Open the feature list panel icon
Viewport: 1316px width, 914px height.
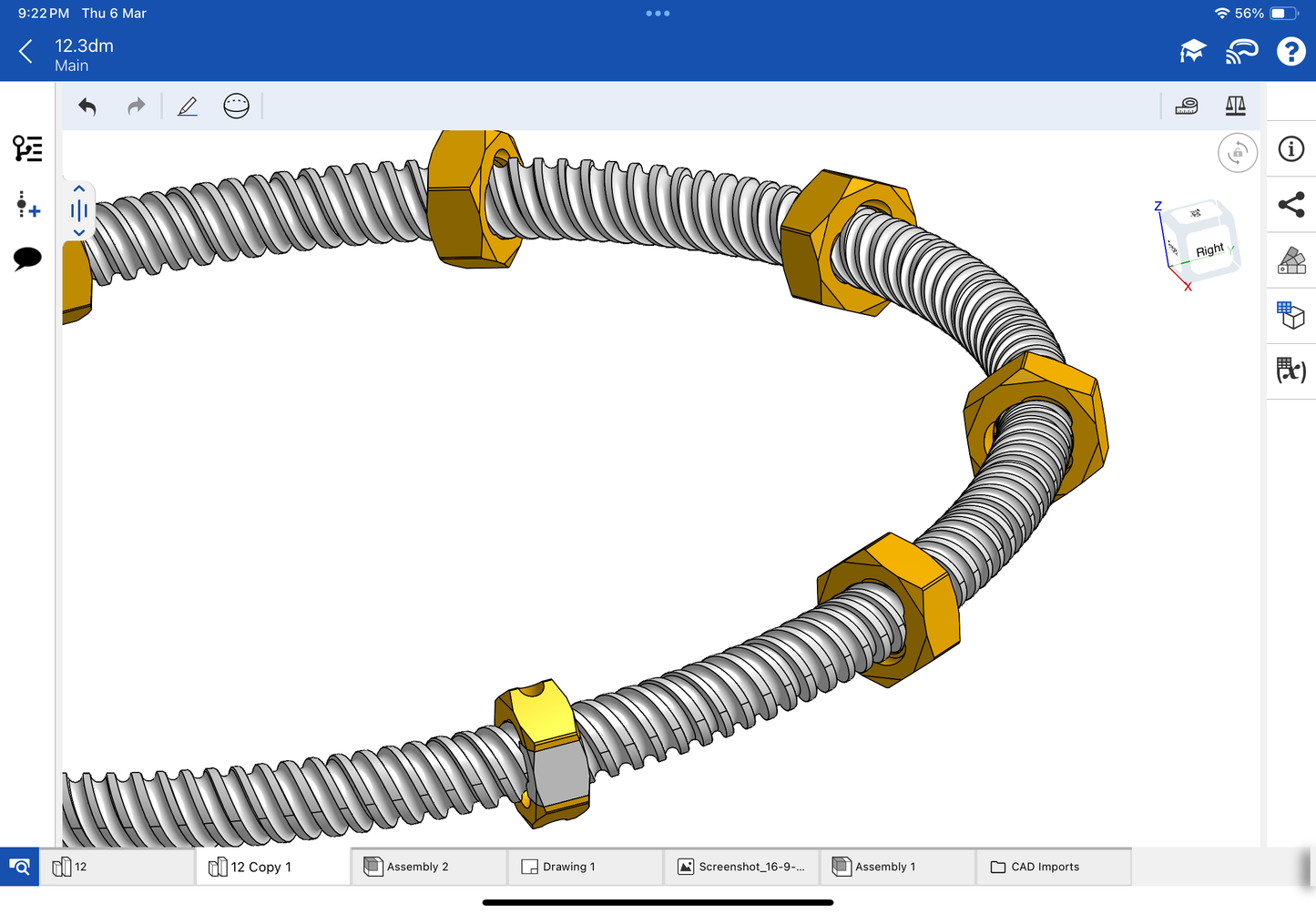point(27,148)
